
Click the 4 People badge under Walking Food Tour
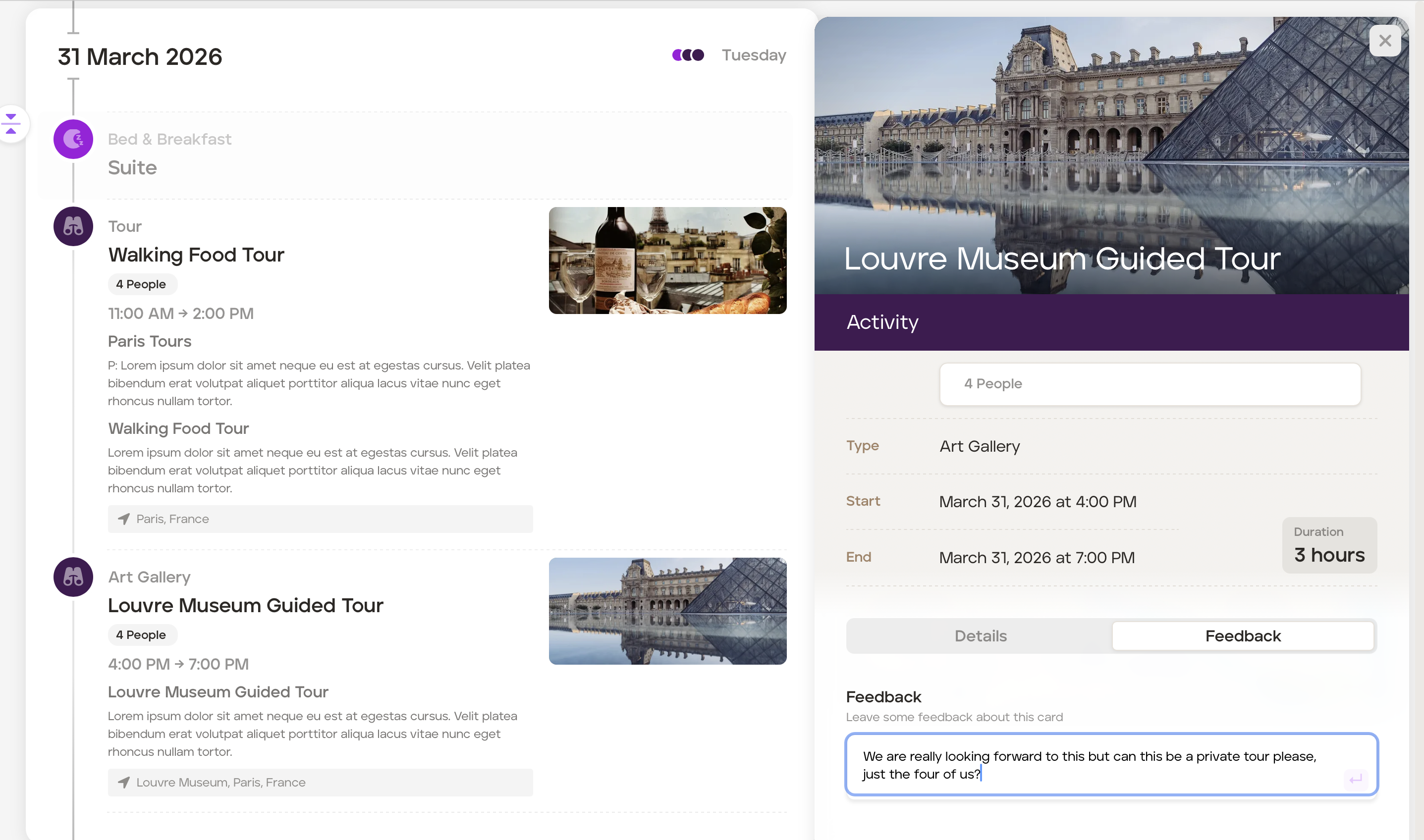(142, 284)
